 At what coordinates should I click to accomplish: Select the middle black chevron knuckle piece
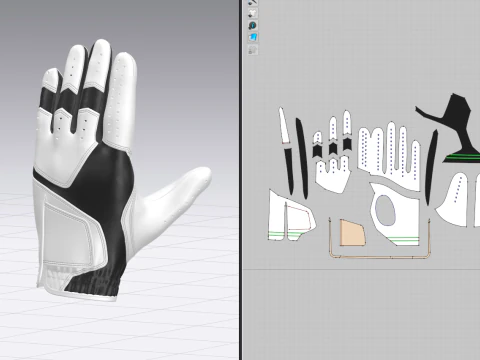click(x=332, y=148)
